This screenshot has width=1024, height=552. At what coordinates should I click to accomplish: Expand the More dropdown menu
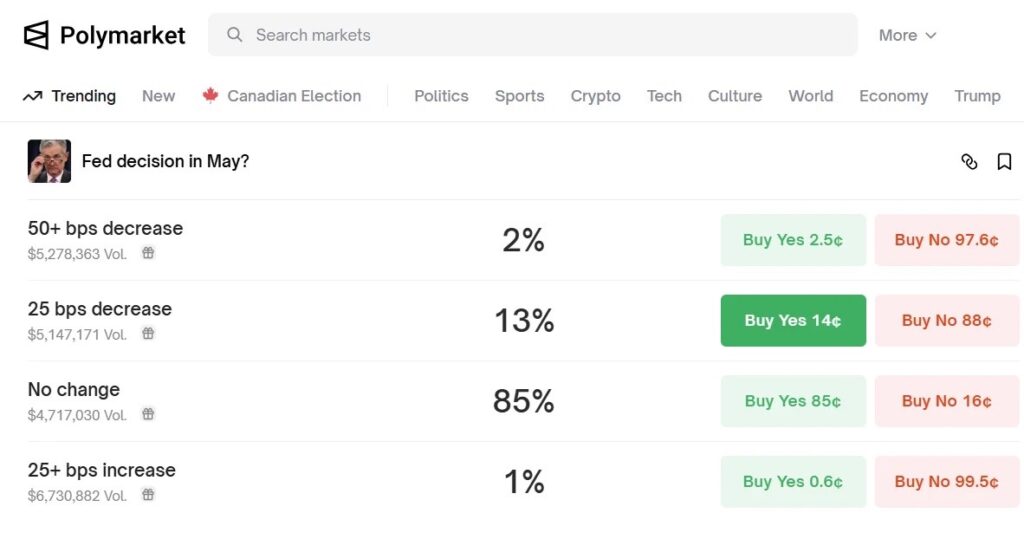coord(907,35)
